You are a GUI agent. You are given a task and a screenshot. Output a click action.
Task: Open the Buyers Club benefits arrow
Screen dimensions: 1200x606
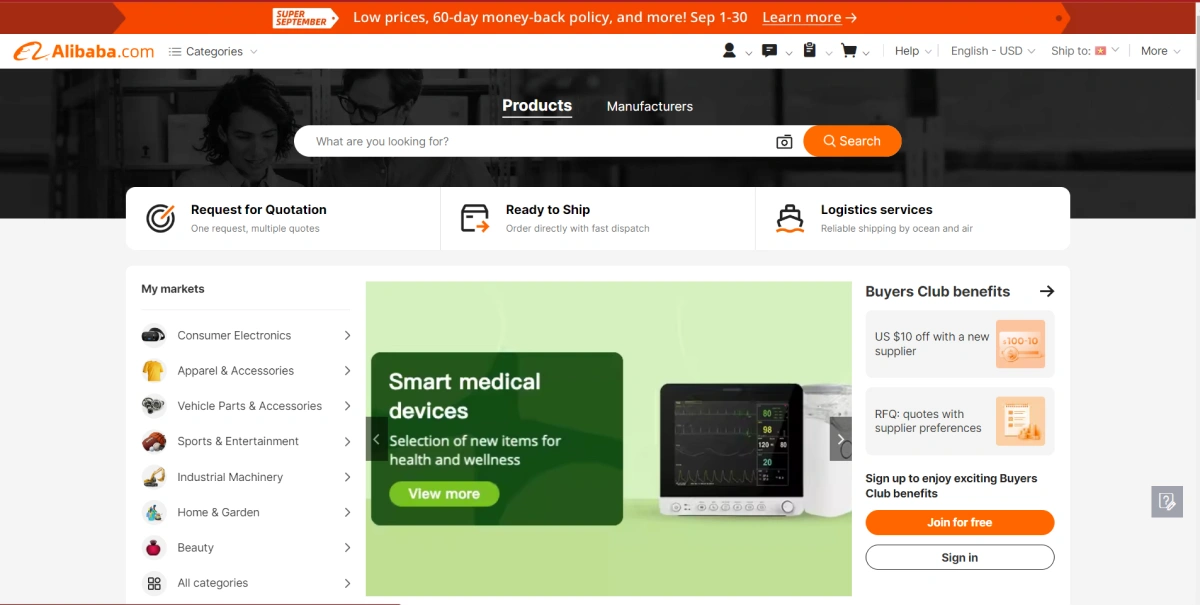click(x=1047, y=291)
